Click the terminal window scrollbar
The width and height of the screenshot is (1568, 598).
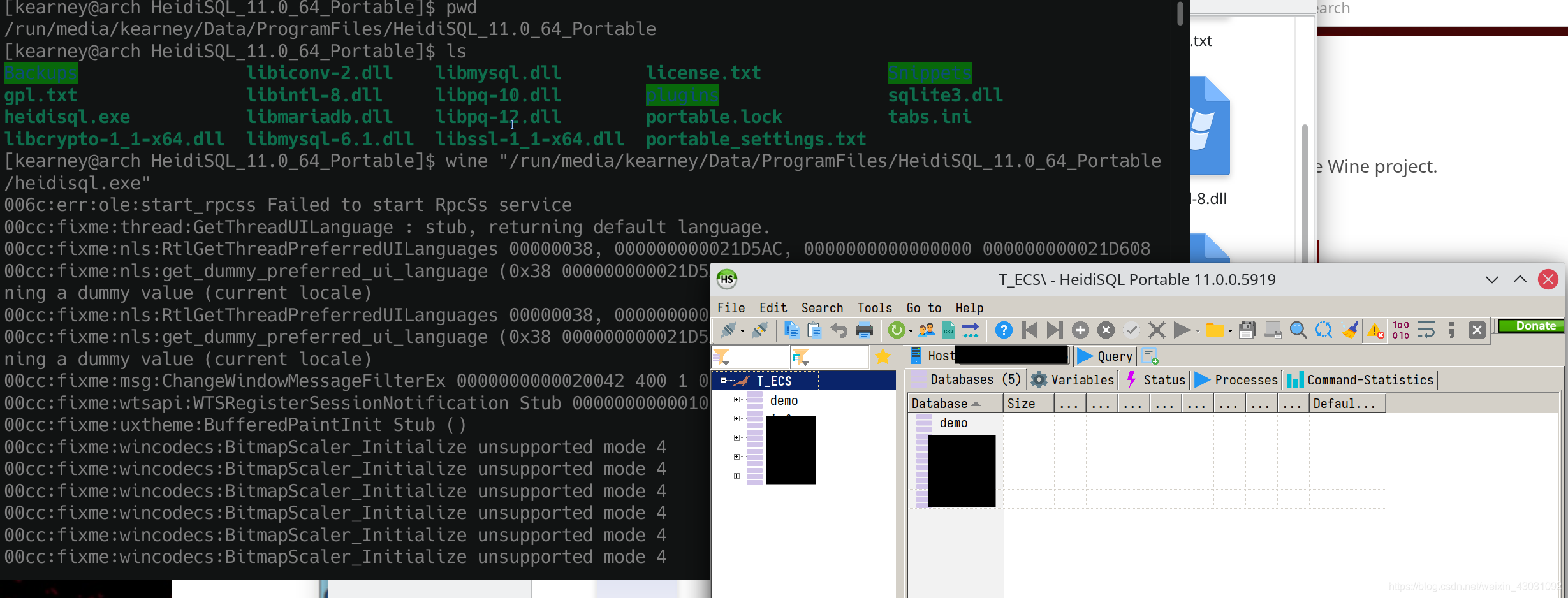pos(1180,13)
